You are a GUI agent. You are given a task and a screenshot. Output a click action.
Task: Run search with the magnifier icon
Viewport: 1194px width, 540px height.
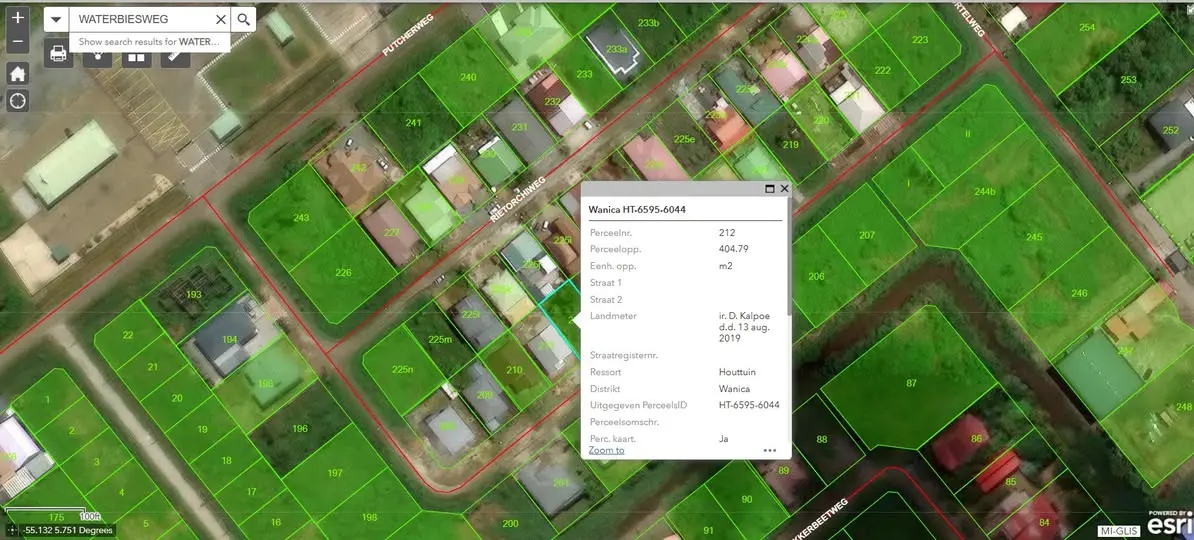pos(244,20)
